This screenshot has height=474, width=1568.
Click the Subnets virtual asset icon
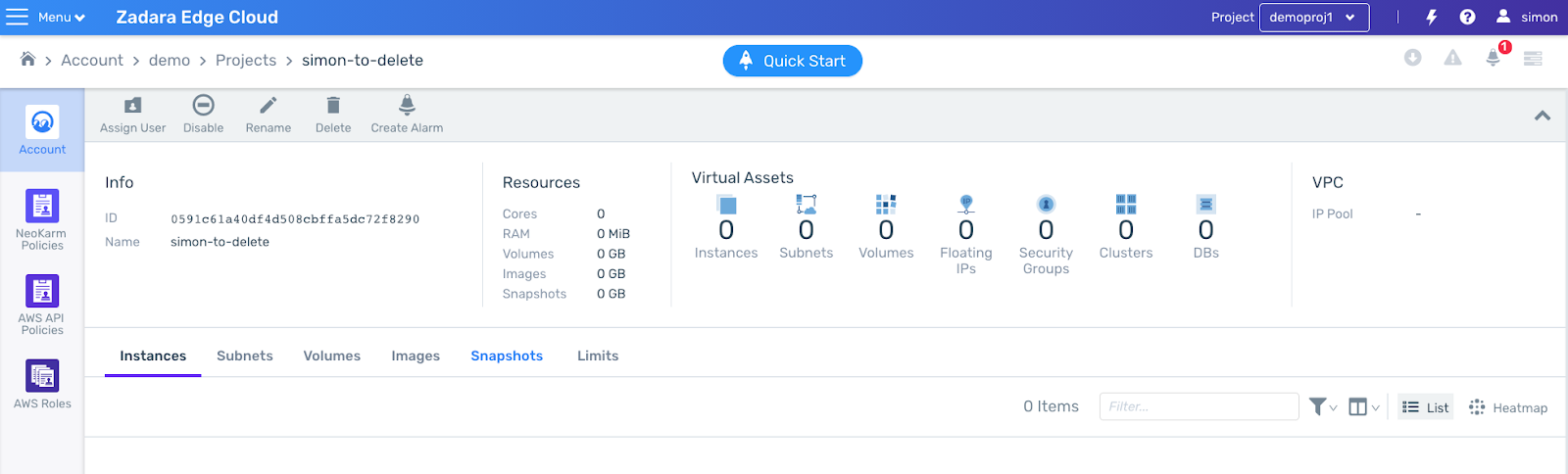[x=806, y=204]
